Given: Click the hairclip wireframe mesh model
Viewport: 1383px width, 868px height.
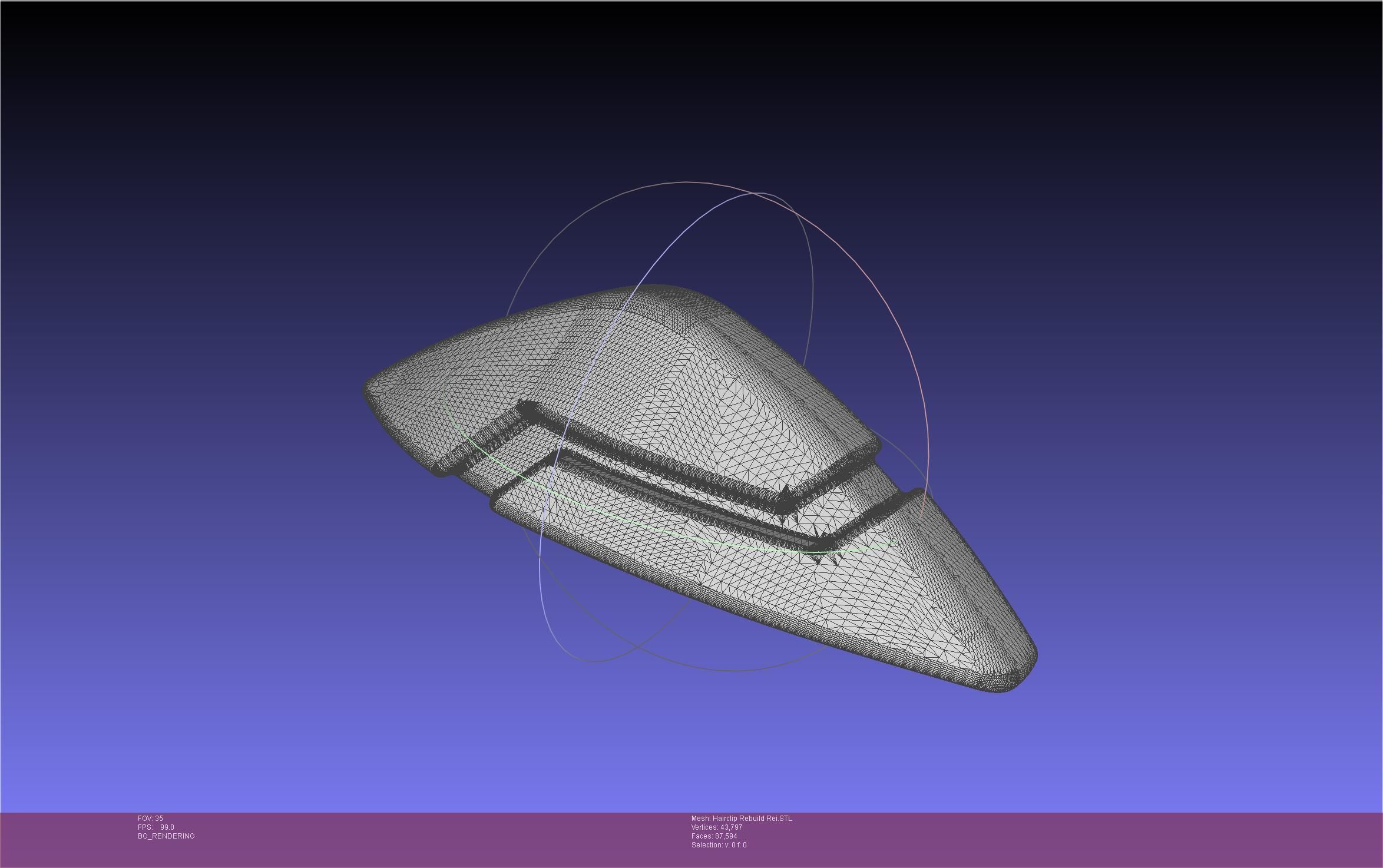Looking at the screenshot, I should pyautogui.click(x=700, y=489).
